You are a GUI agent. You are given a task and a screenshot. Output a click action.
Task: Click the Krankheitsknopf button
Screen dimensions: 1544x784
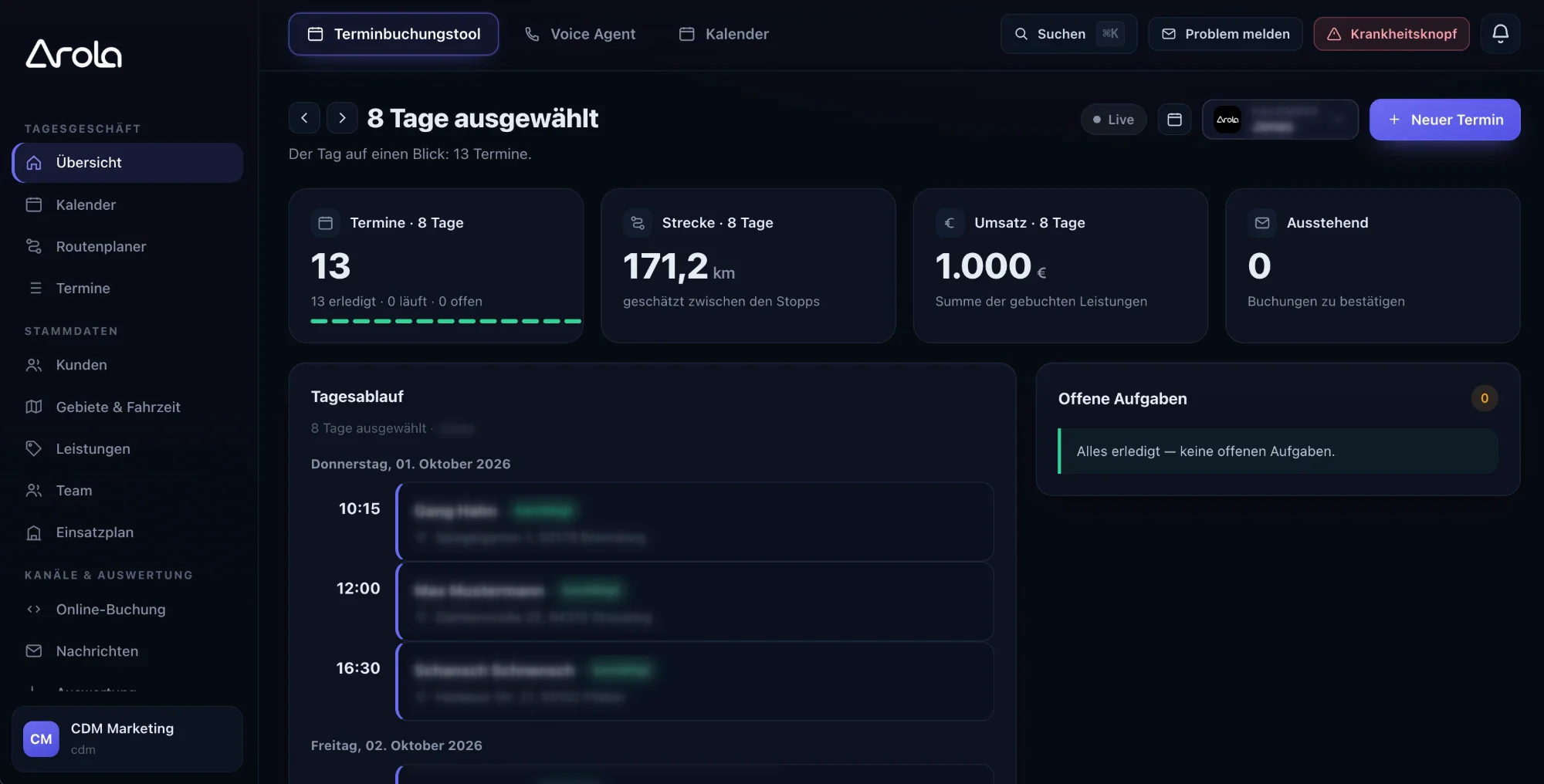click(1391, 34)
